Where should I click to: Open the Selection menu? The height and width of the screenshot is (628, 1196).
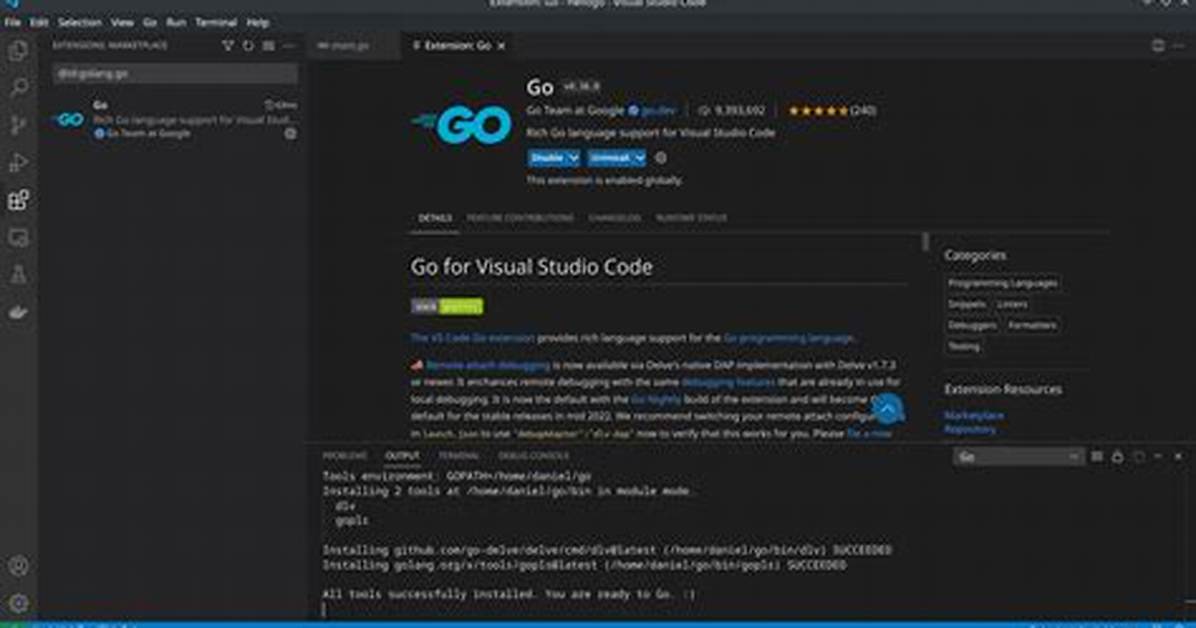point(80,23)
